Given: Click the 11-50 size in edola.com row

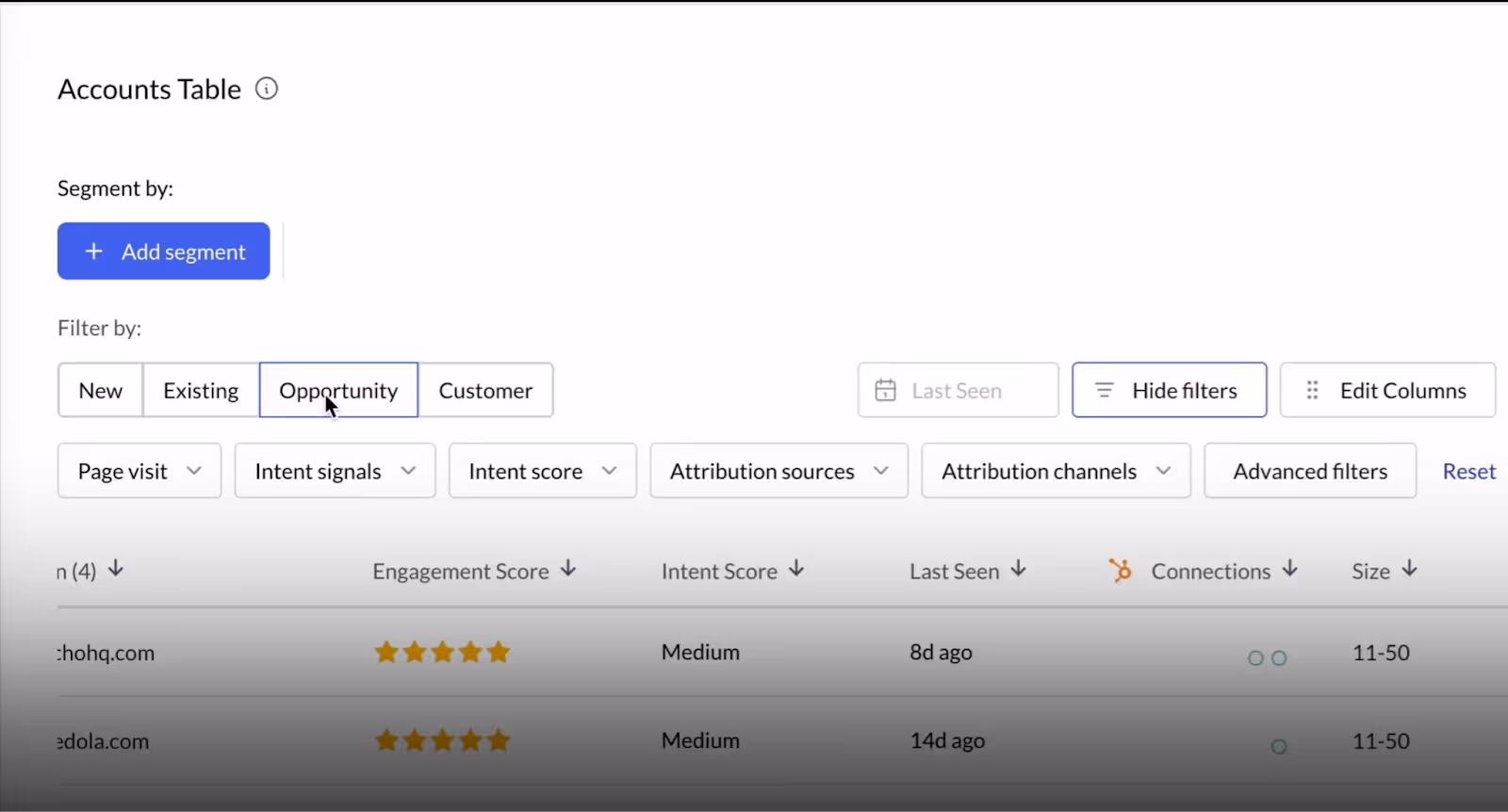Looking at the screenshot, I should [x=1381, y=741].
